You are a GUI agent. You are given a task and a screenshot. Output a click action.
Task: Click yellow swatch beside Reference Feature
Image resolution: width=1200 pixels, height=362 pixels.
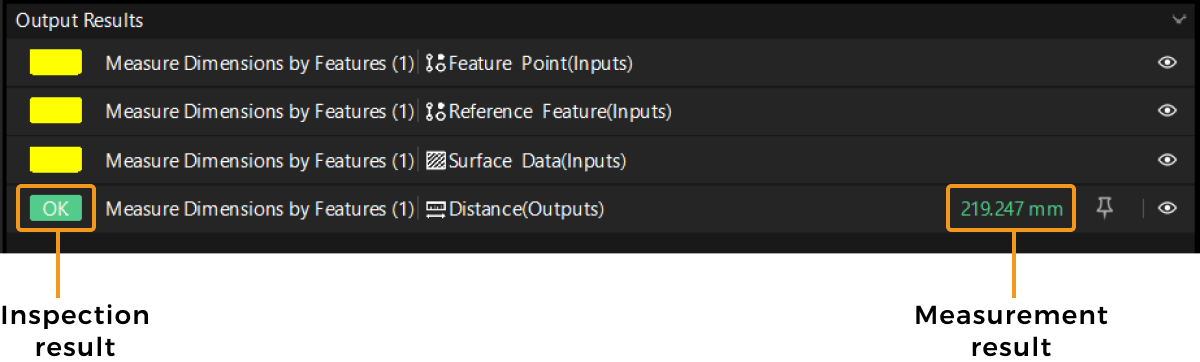[55, 111]
